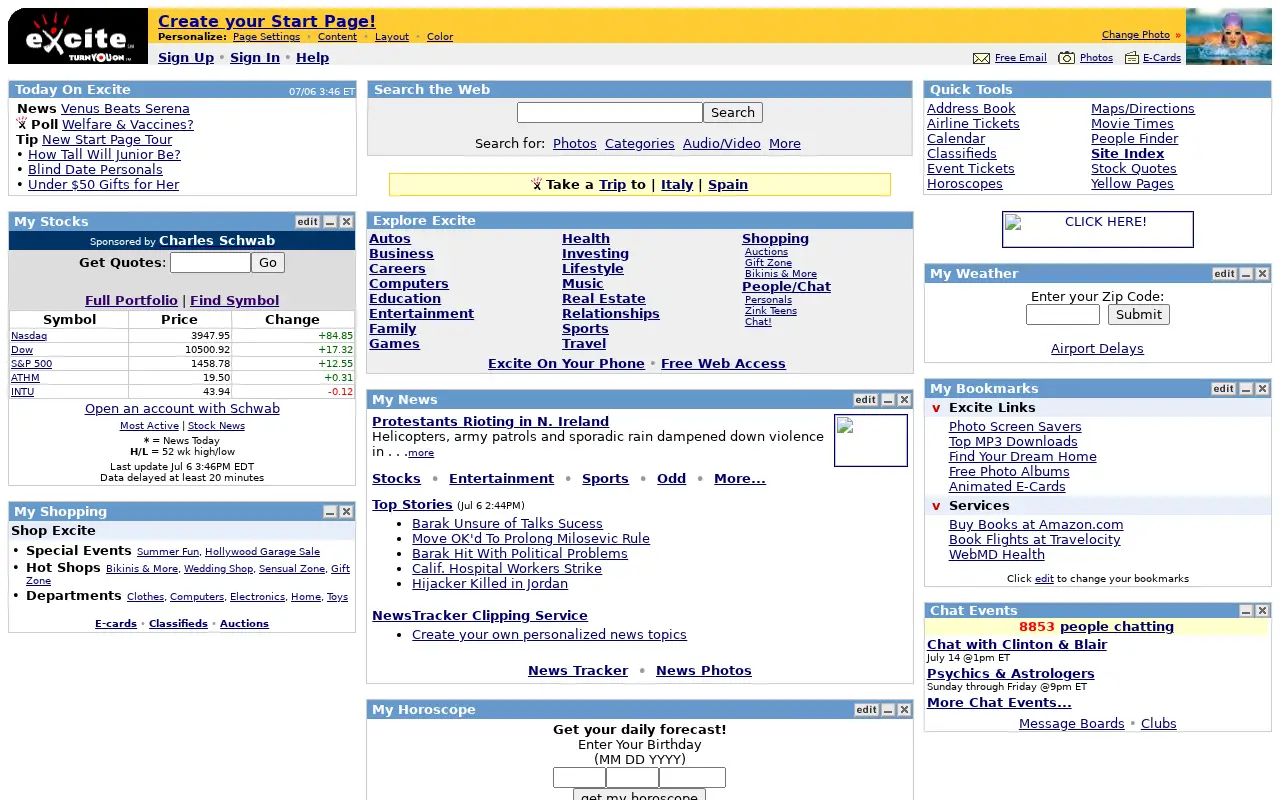Focus the Zip Code input field
The width and height of the screenshot is (1280, 800).
point(1063,315)
